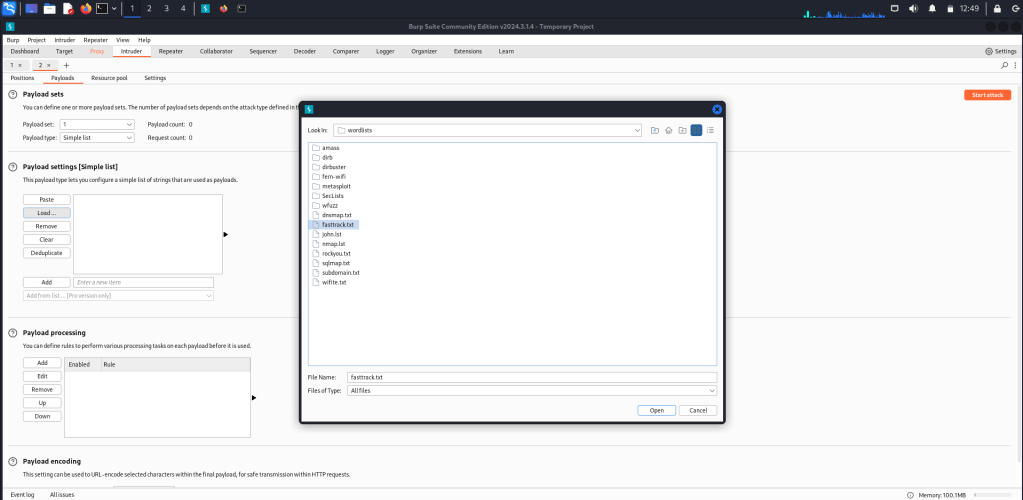
Task: Create a new folder in file dialog
Action: tap(682, 130)
